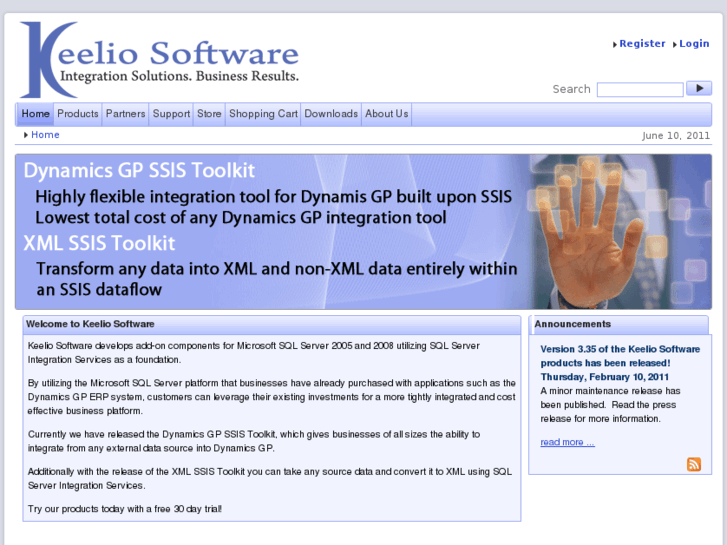This screenshot has width=727, height=545.
Task: Click the arrow beside the Home breadcrumb
Action: (x=26, y=135)
